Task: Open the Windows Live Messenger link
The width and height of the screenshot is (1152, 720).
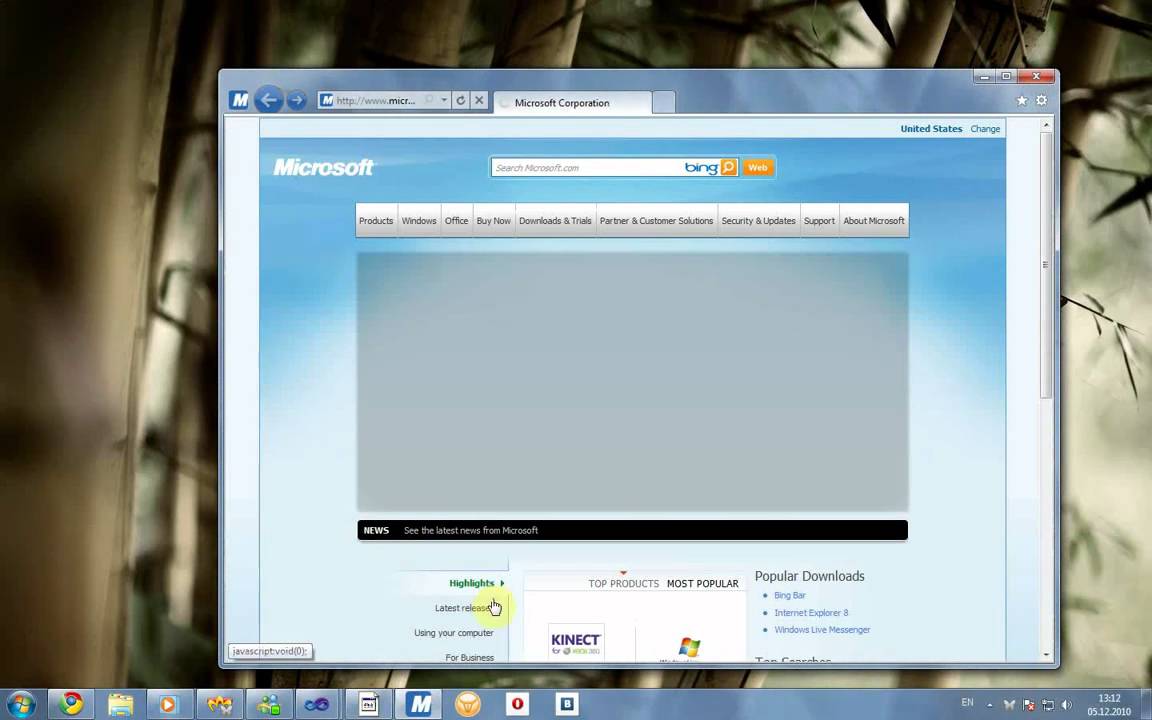Action: coord(822,630)
